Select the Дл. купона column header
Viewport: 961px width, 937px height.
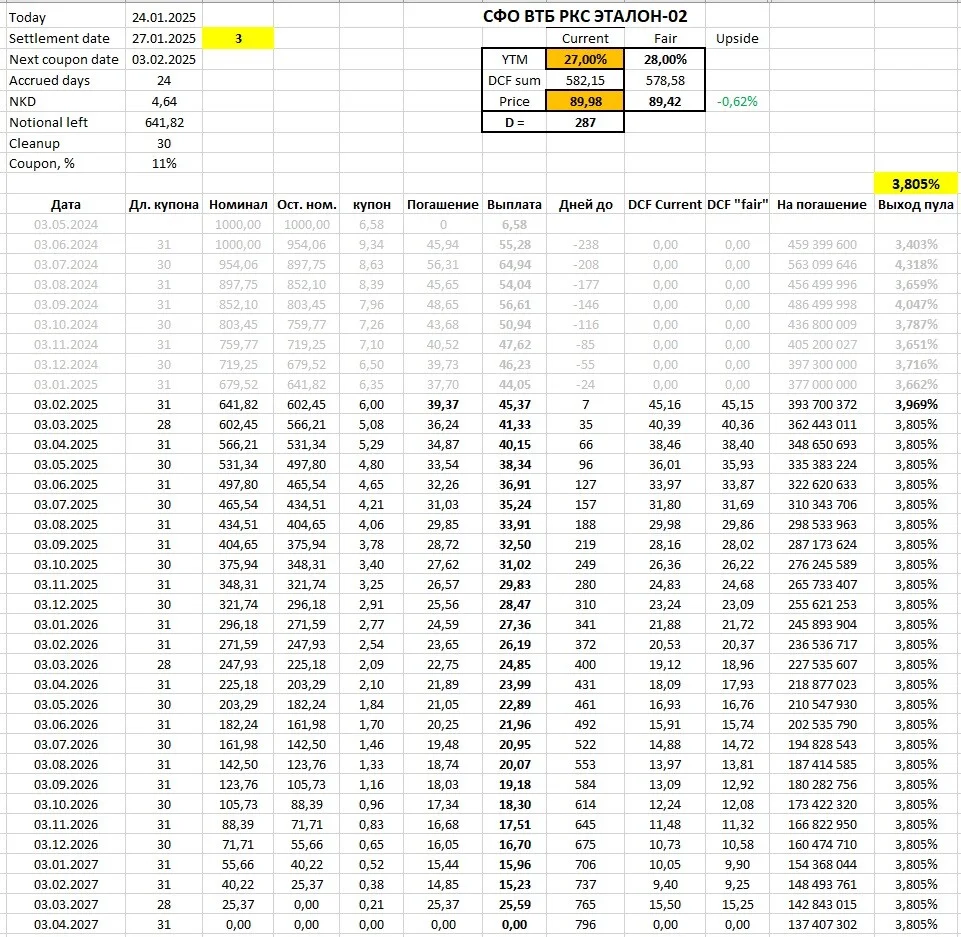[164, 205]
